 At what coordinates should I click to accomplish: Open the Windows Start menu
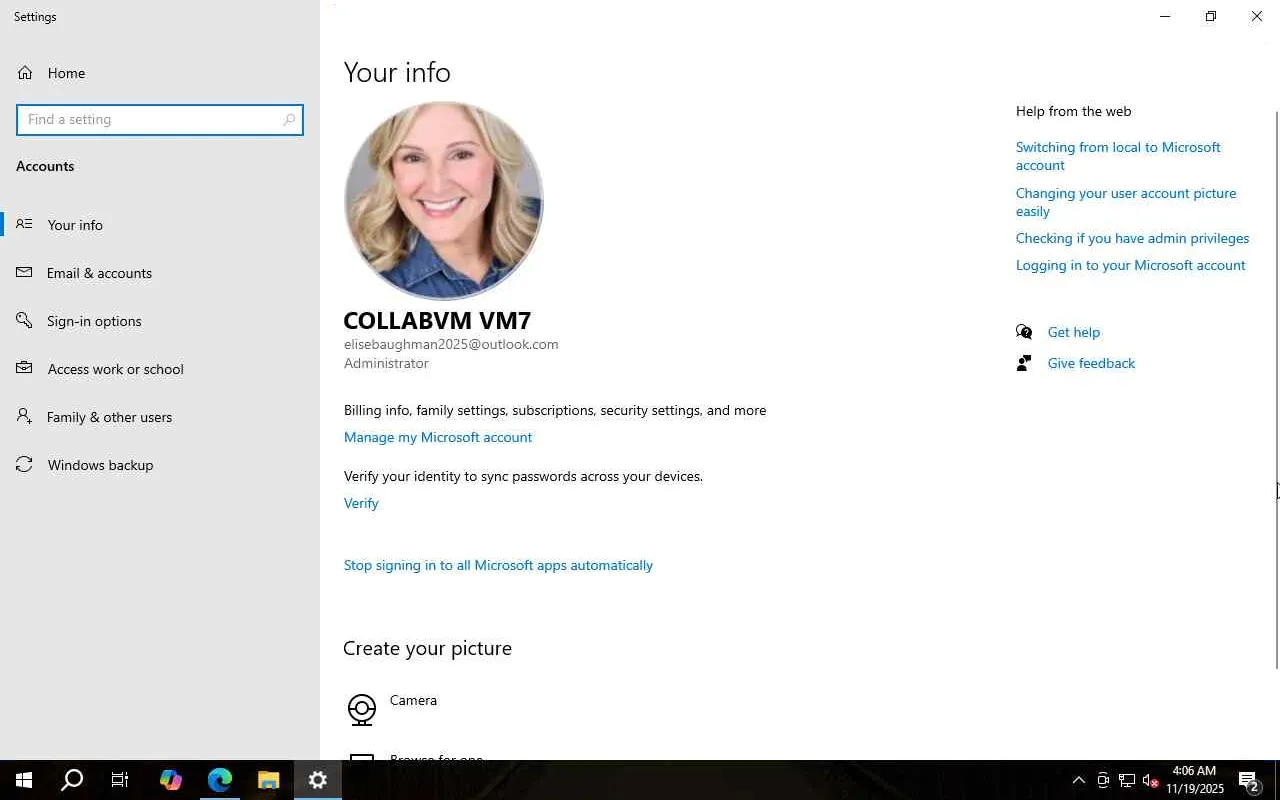click(24, 780)
